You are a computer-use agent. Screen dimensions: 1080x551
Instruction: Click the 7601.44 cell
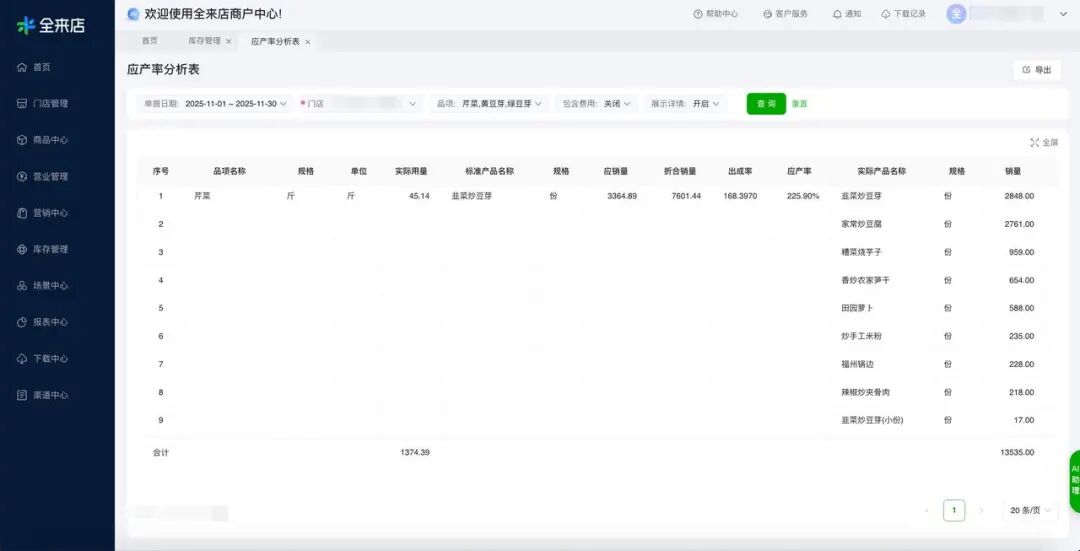point(686,196)
